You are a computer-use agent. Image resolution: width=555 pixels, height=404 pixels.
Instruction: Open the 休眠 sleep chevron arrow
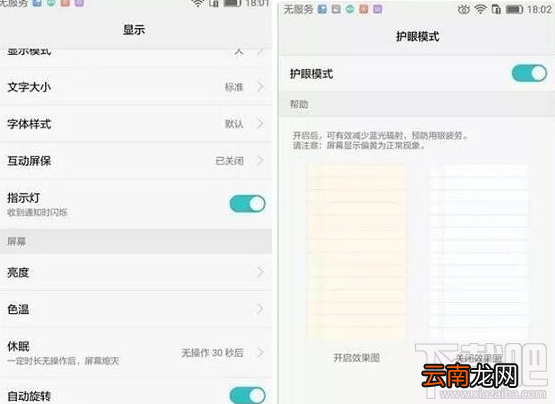point(261,353)
